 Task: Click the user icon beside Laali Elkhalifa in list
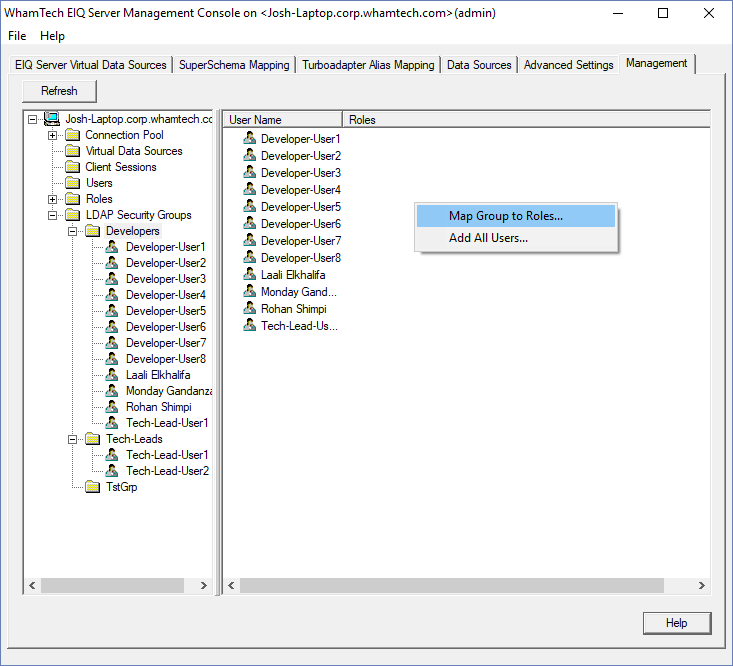(249, 275)
